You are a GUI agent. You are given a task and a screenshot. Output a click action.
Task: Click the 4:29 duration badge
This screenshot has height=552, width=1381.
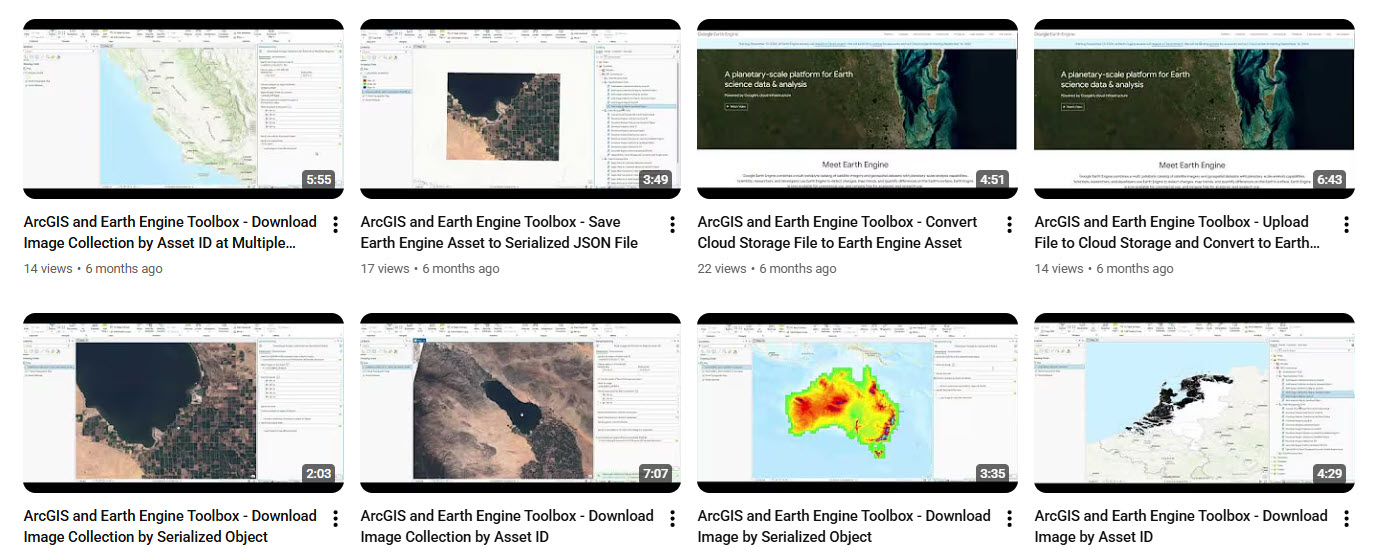(x=1330, y=474)
